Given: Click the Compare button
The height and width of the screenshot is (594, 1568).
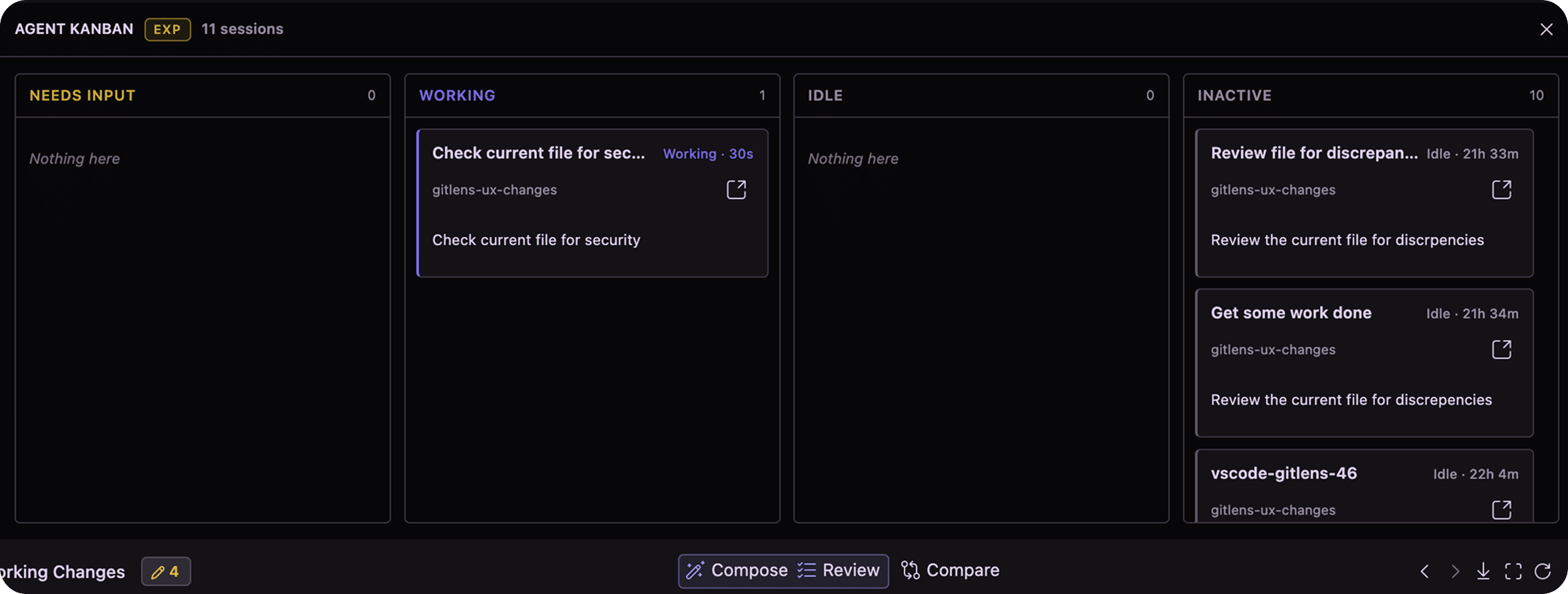Looking at the screenshot, I should [x=950, y=571].
